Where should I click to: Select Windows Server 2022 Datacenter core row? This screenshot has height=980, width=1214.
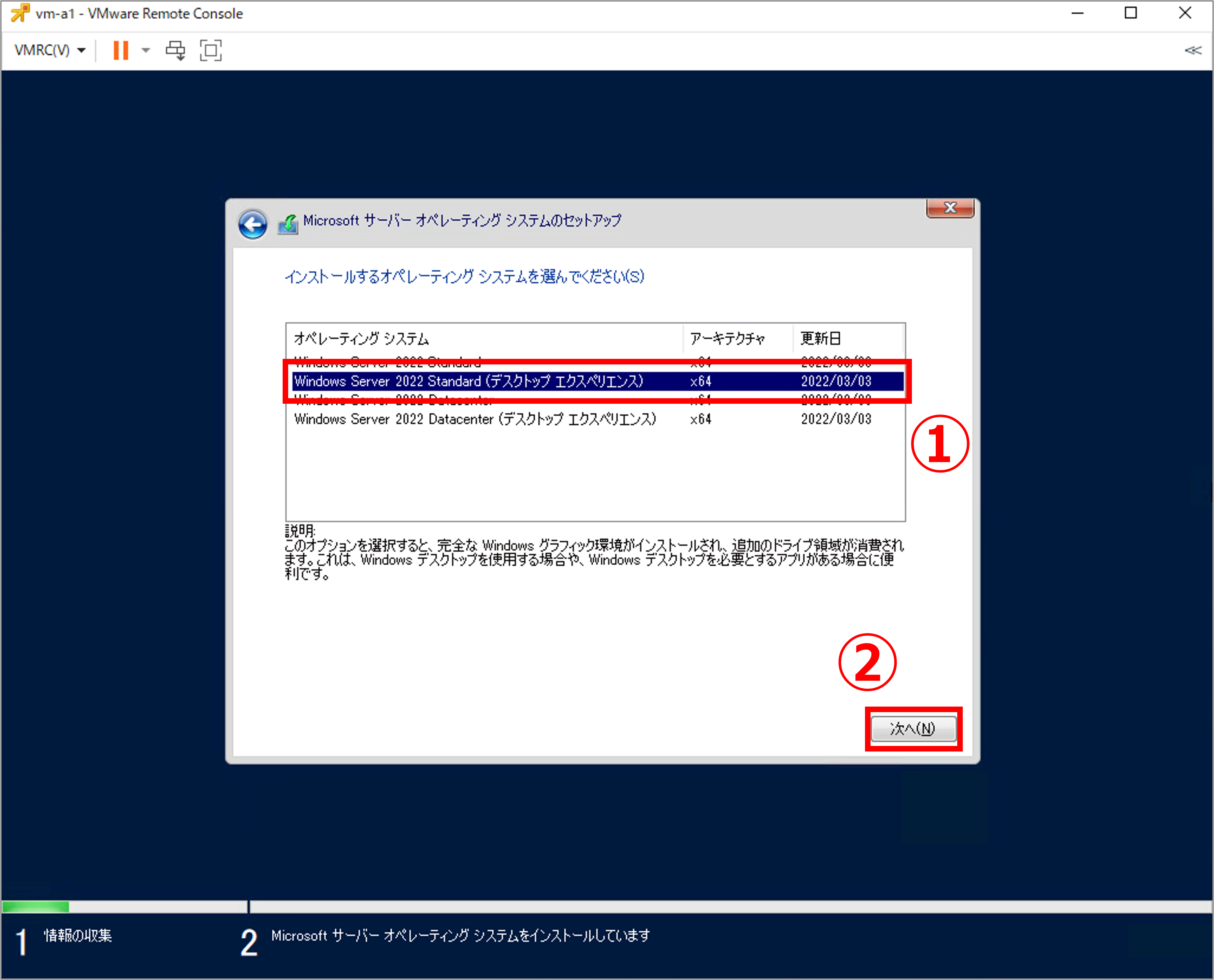[597, 400]
